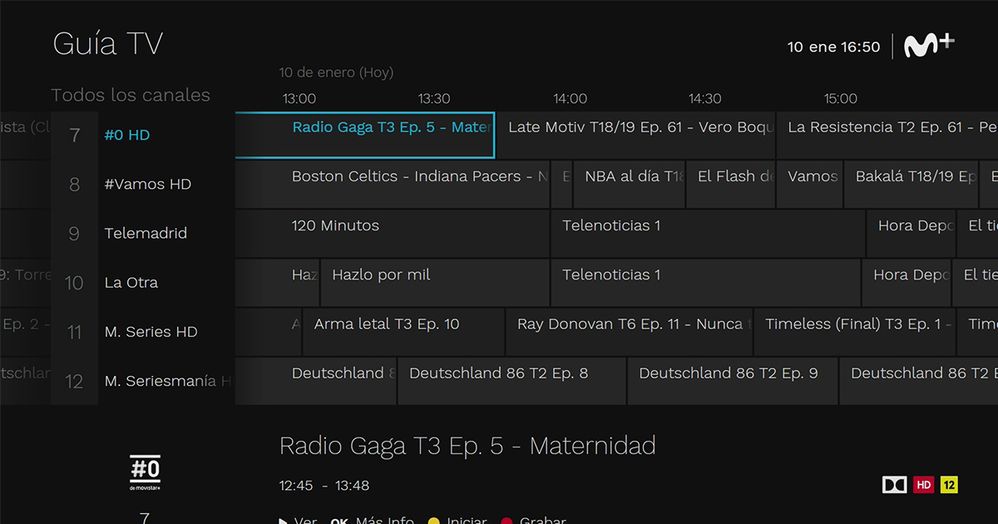The width and height of the screenshot is (998, 524).
Task: Select La Otra channel
Action: pyautogui.click(x=131, y=283)
